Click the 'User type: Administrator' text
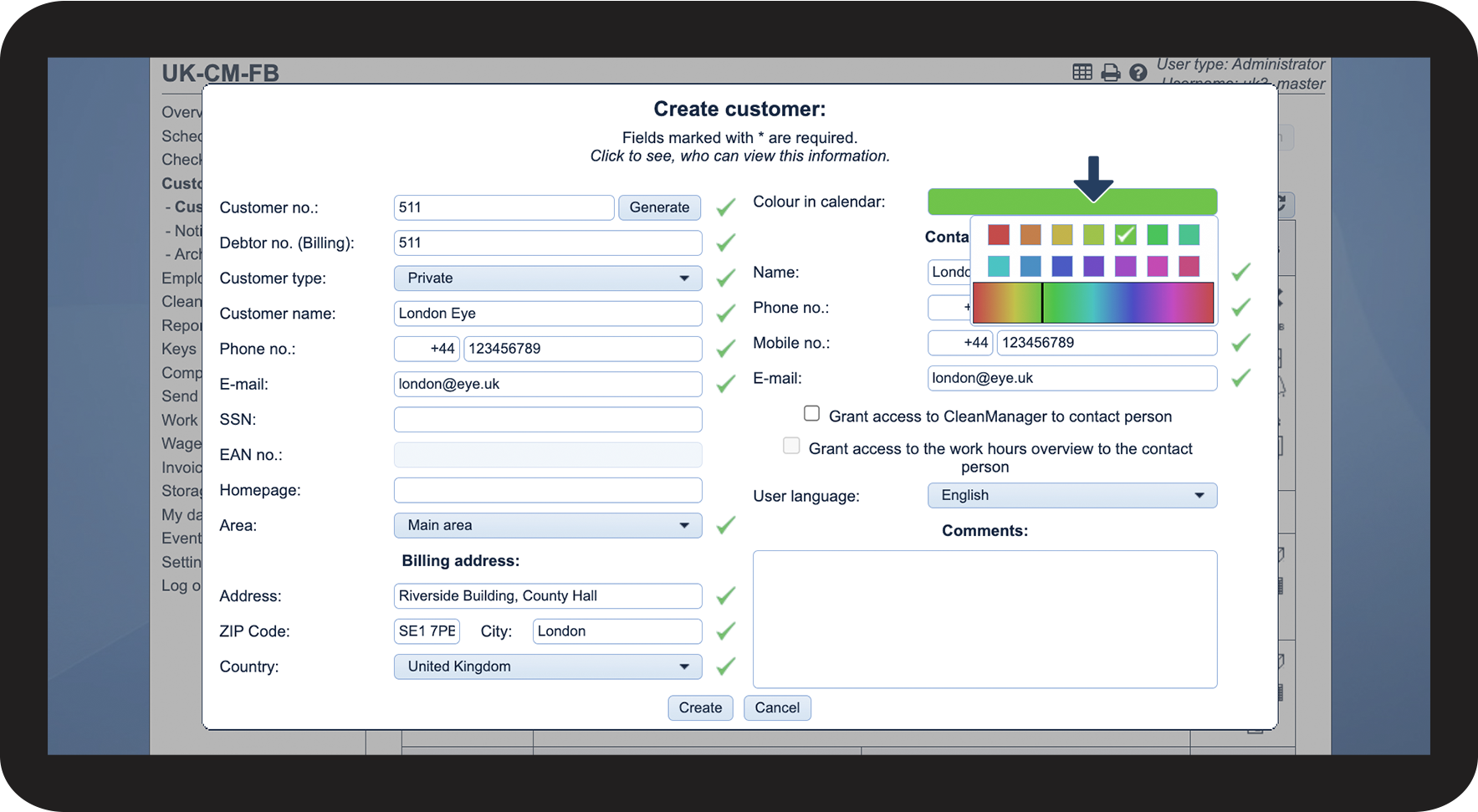This screenshot has width=1478, height=812. pos(1240,64)
